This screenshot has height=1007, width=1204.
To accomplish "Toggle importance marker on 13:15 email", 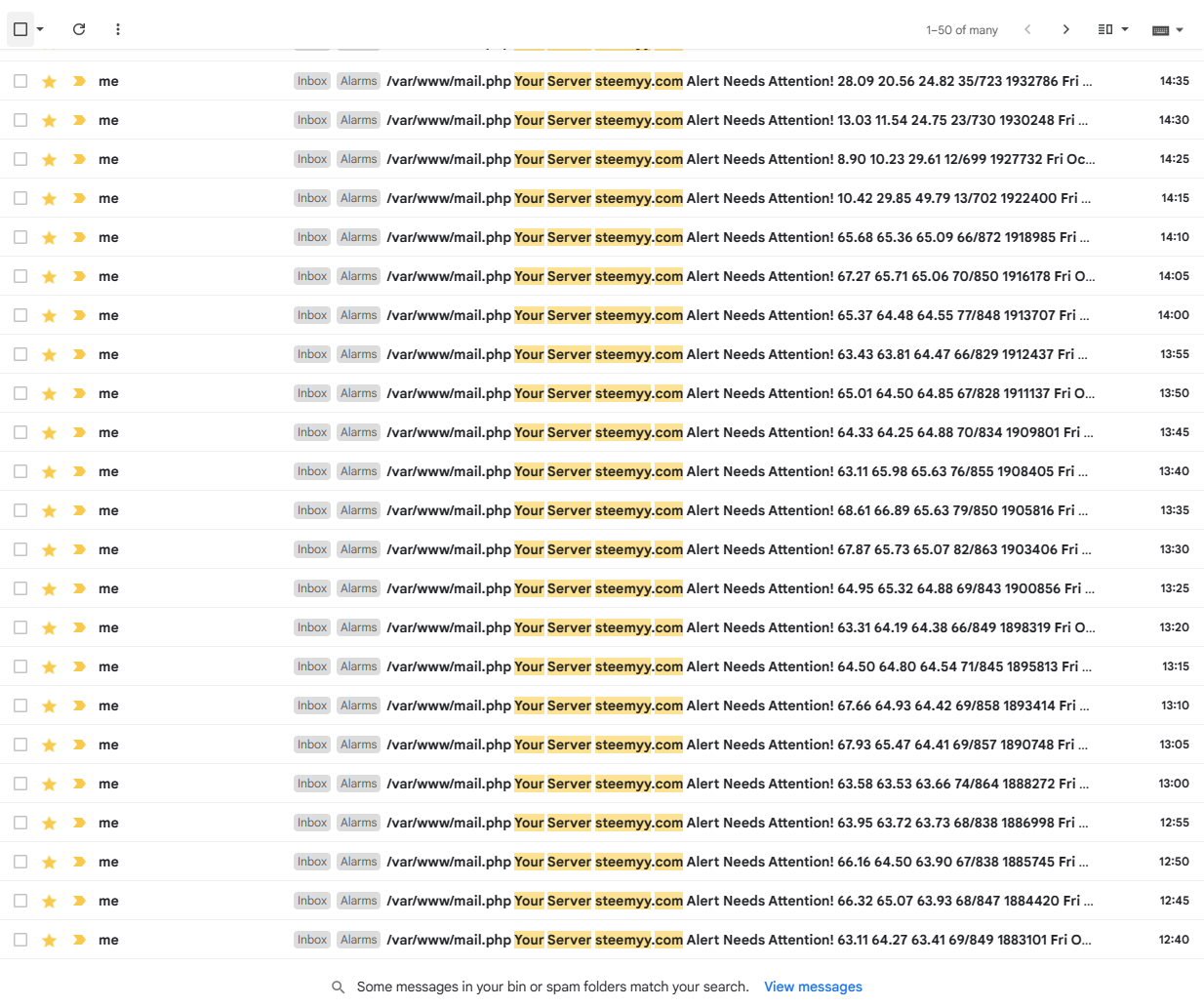I will coord(79,666).
